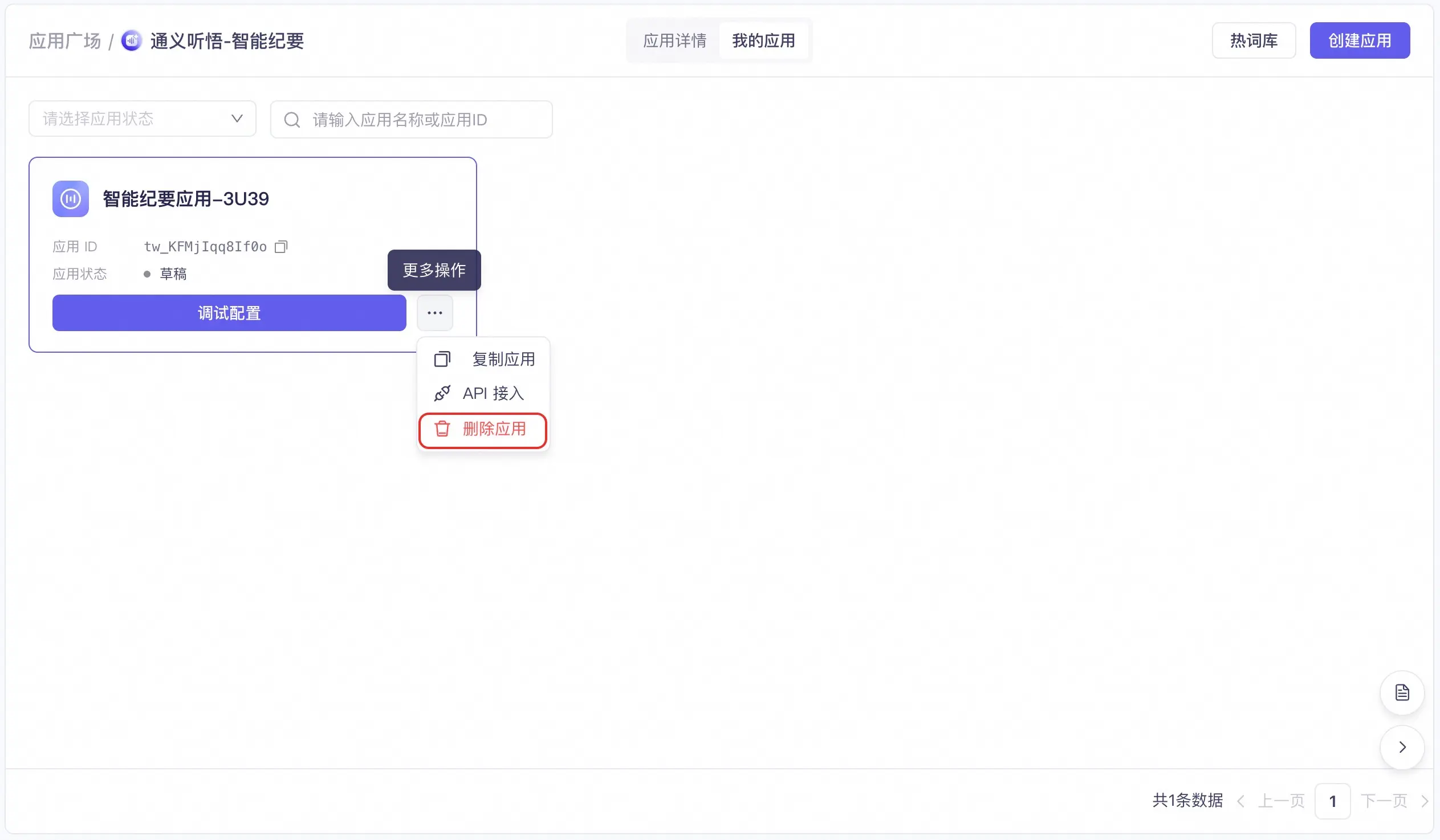Switch to the 应用详情 tab
Image resolution: width=1440 pixels, height=840 pixels.
674,40
